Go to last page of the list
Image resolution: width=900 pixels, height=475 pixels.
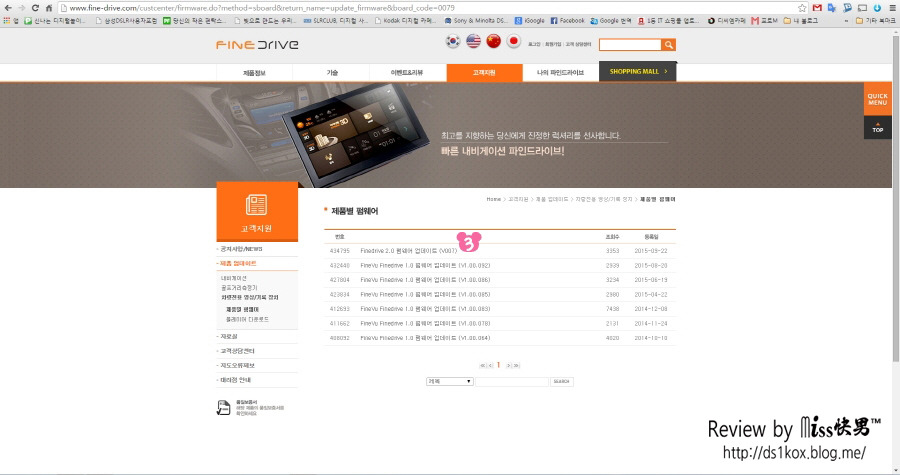(x=517, y=365)
